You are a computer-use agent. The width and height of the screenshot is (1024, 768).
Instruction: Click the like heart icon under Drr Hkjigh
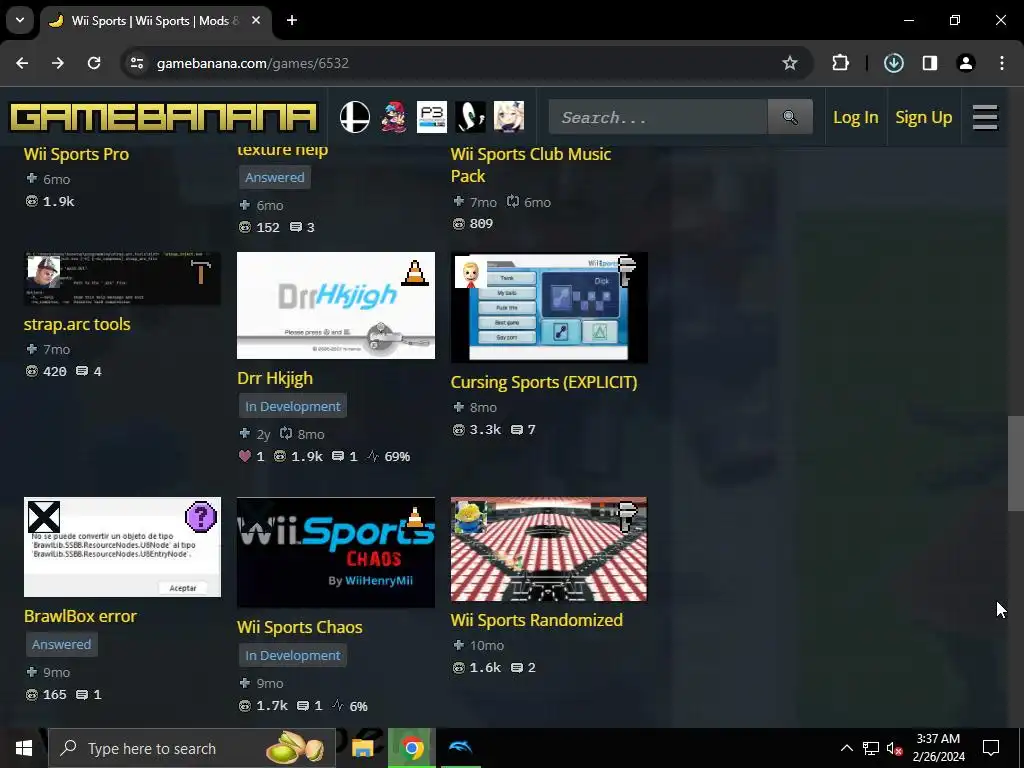tap(245, 456)
